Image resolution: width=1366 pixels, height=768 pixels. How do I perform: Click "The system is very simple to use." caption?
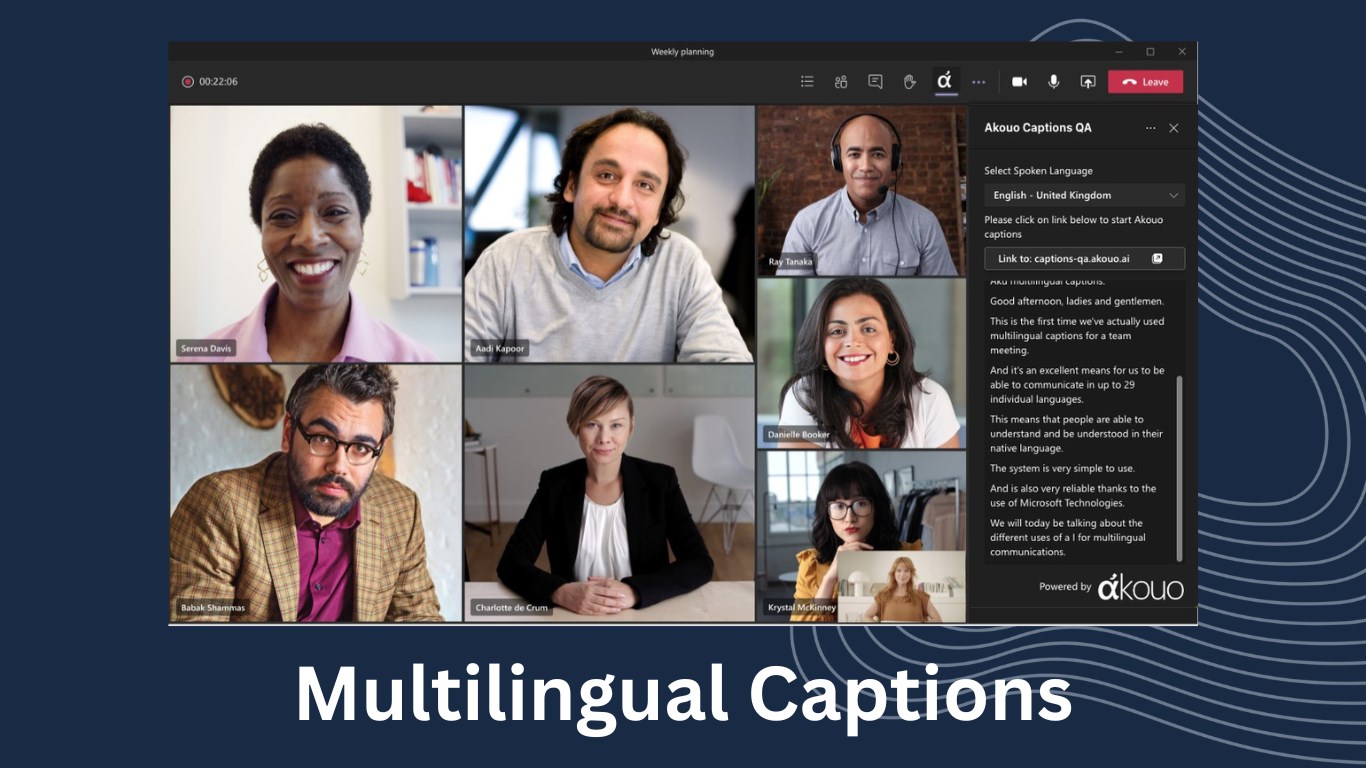pos(1062,468)
